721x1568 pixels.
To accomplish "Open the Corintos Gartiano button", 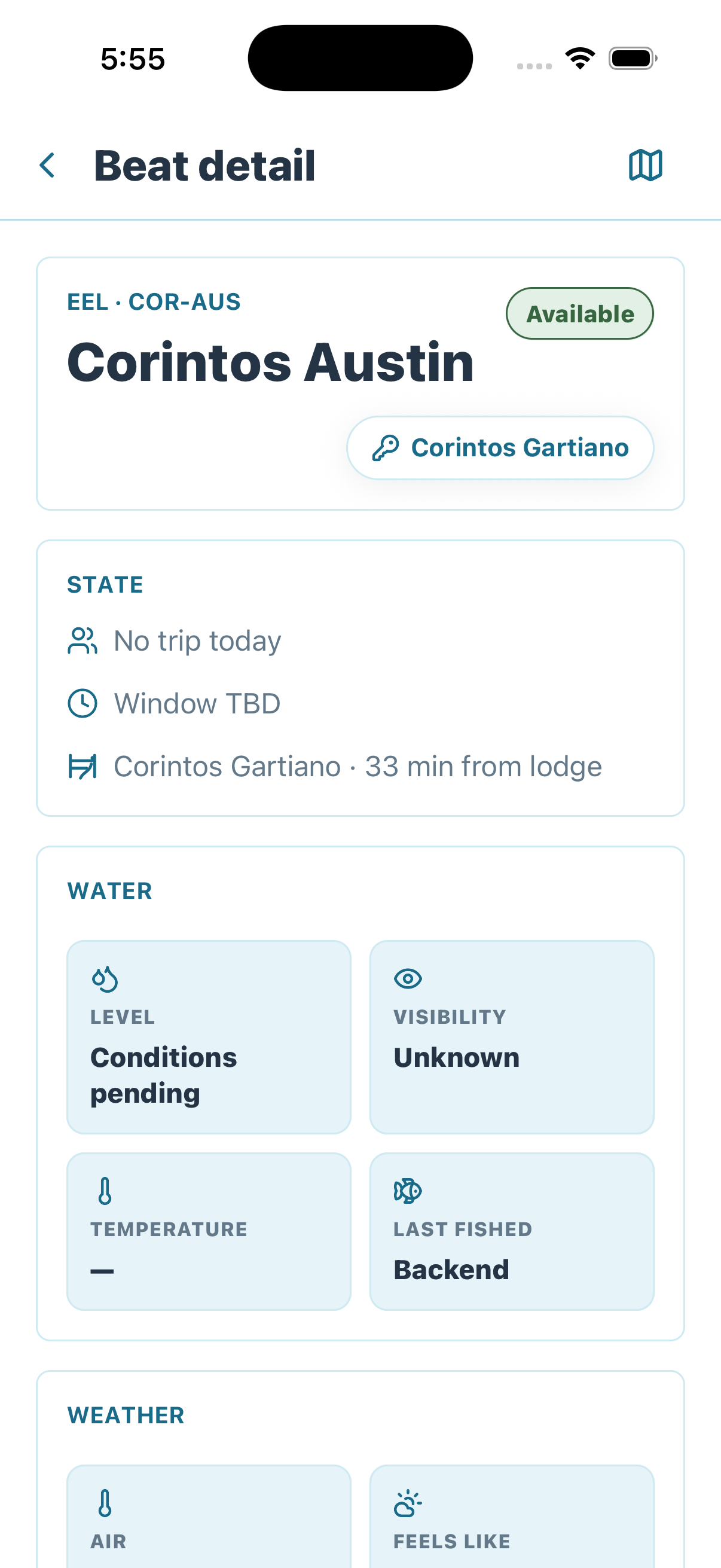I will [x=500, y=448].
